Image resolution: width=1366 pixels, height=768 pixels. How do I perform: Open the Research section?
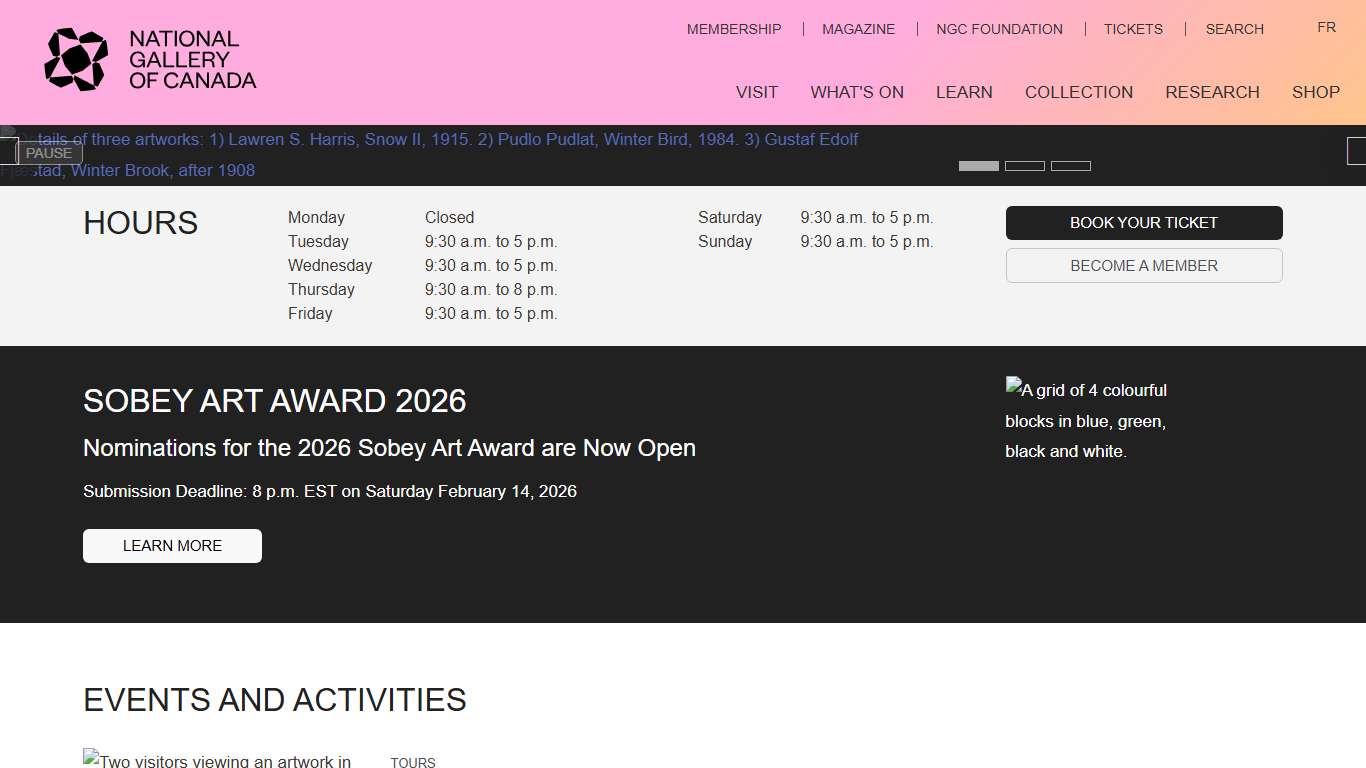click(1212, 92)
